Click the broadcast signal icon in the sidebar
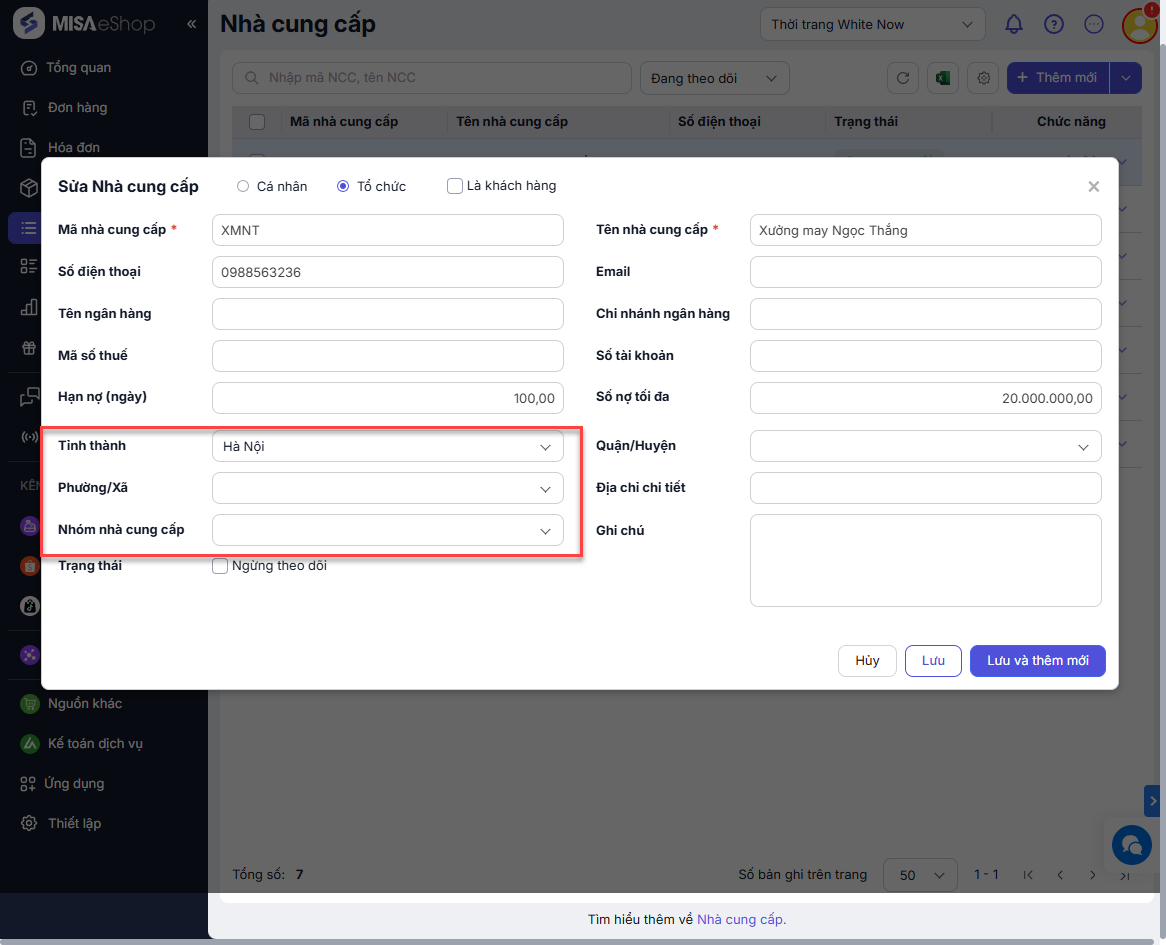The width and height of the screenshot is (1166, 945). pyautogui.click(x=29, y=436)
